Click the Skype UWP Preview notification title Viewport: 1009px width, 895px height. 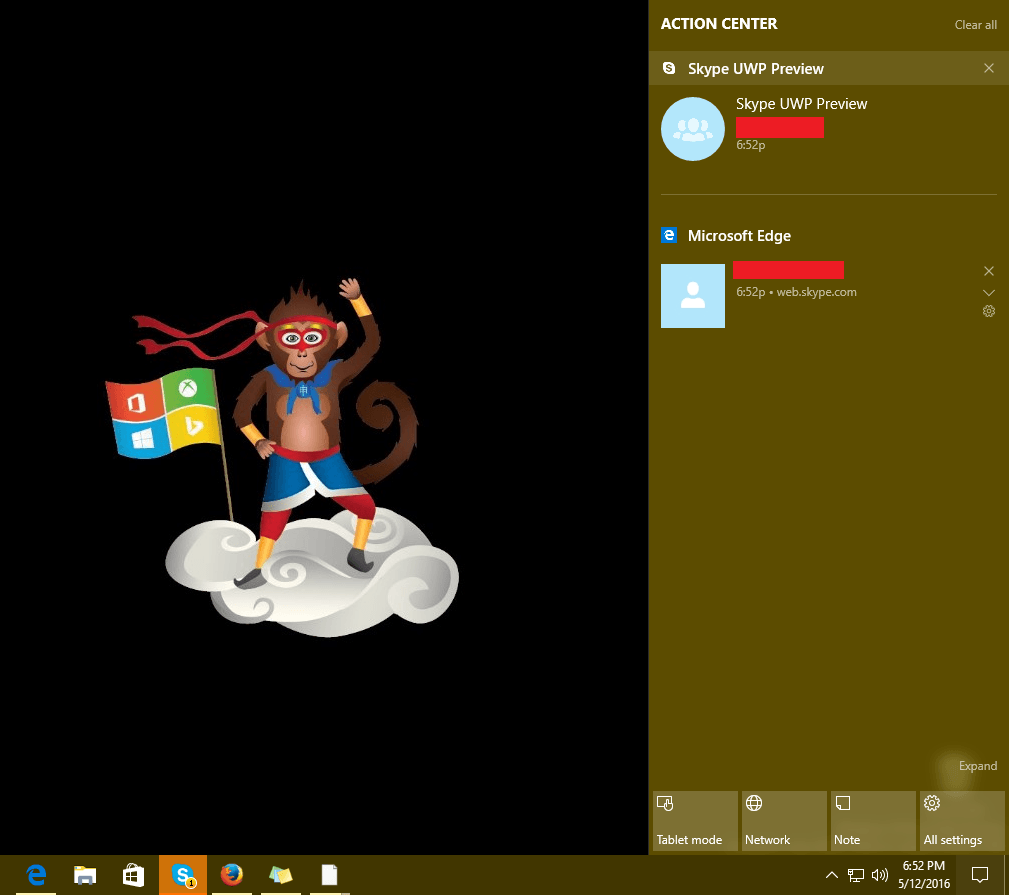pyautogui.click(x=801, y=104)
